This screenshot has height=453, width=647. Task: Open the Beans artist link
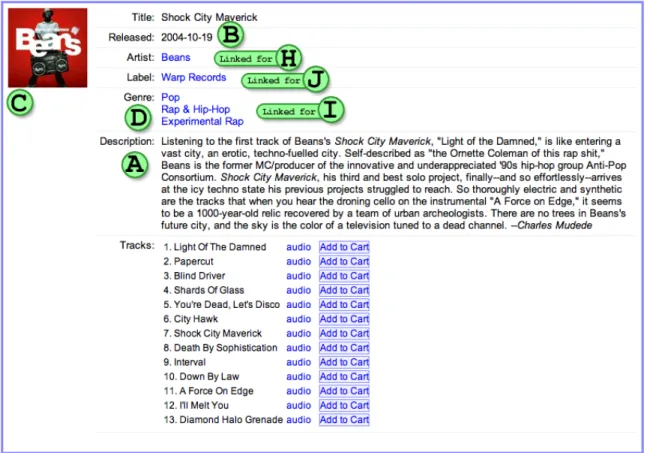(176, 57)
